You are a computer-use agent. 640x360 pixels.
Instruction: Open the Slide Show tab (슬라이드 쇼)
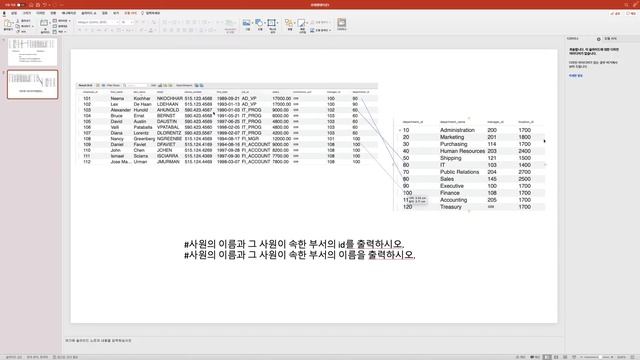point(88,13)
